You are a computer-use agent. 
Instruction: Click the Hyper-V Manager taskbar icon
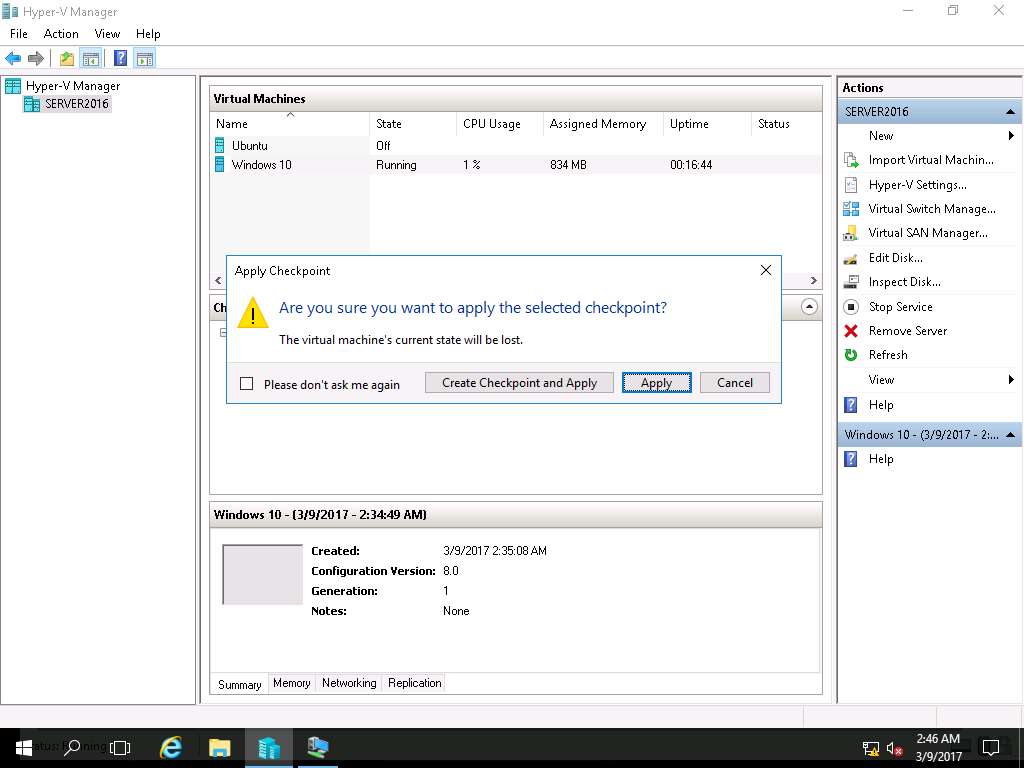click(x=268, y=748)
